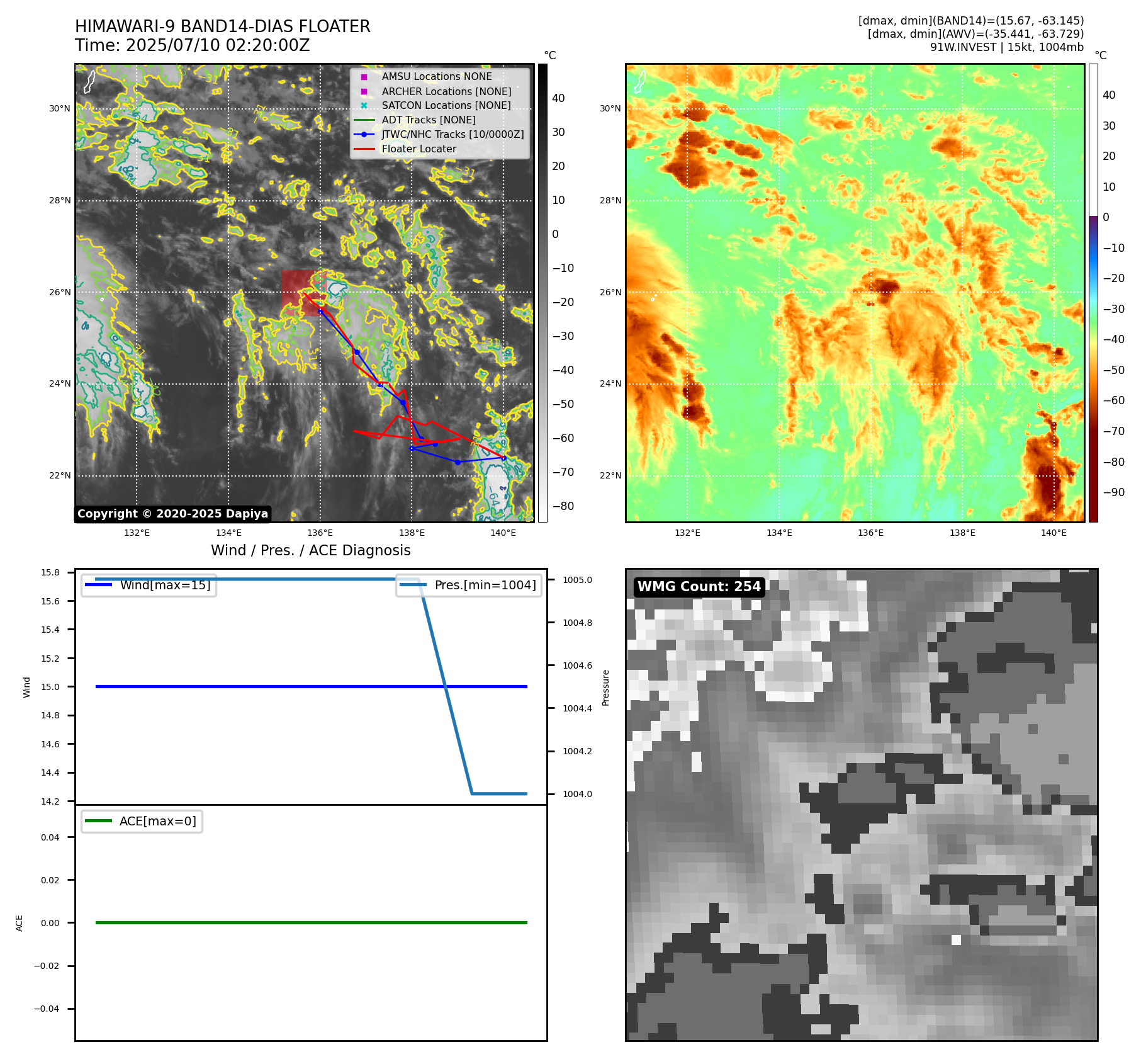This screenshot has width=1141, height=1064.
Task: Click the grayscale temperature colorbar
Action: pos(542,293)
